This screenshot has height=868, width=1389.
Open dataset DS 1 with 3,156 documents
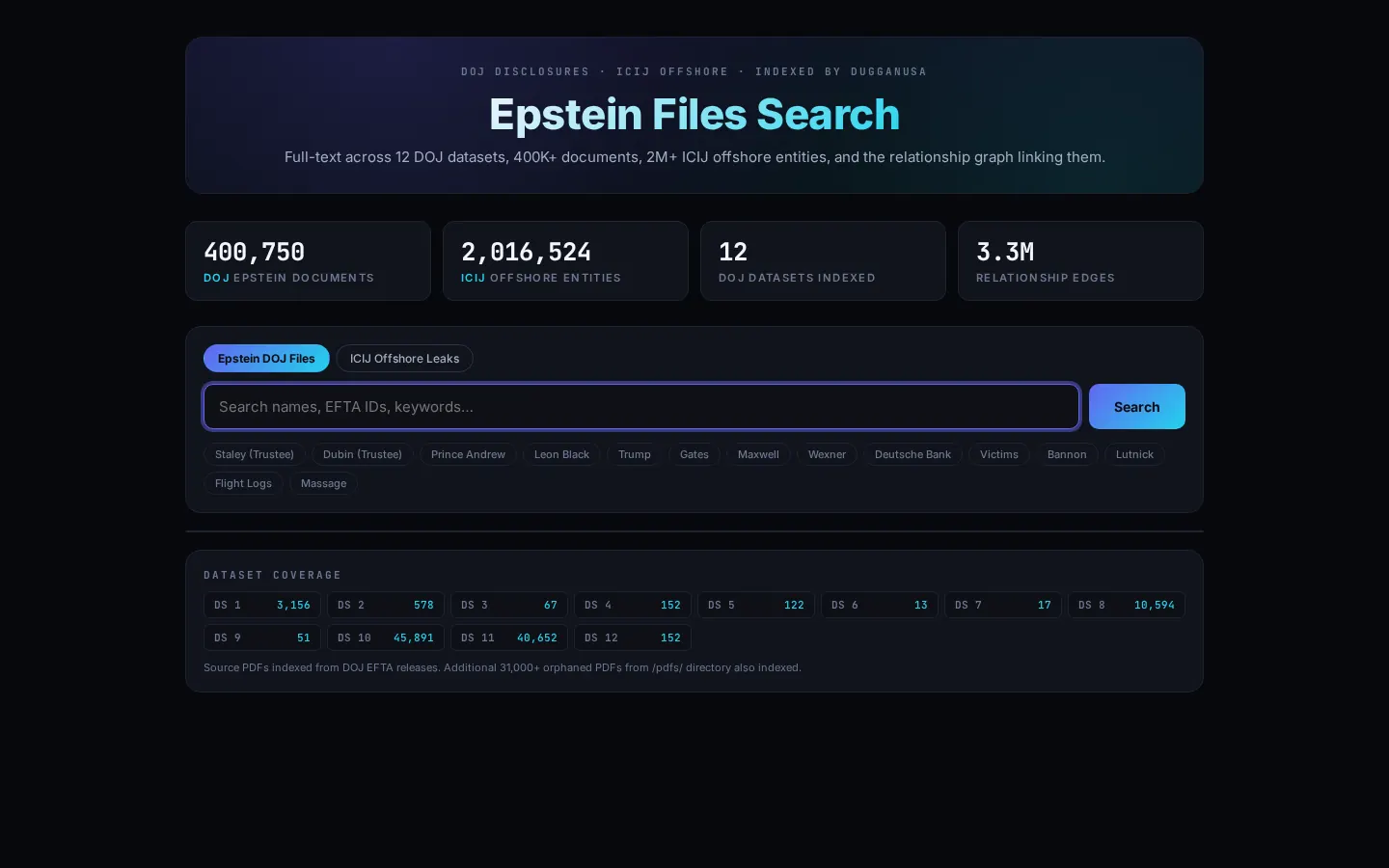pyautogui.click(x=262, y=605)
